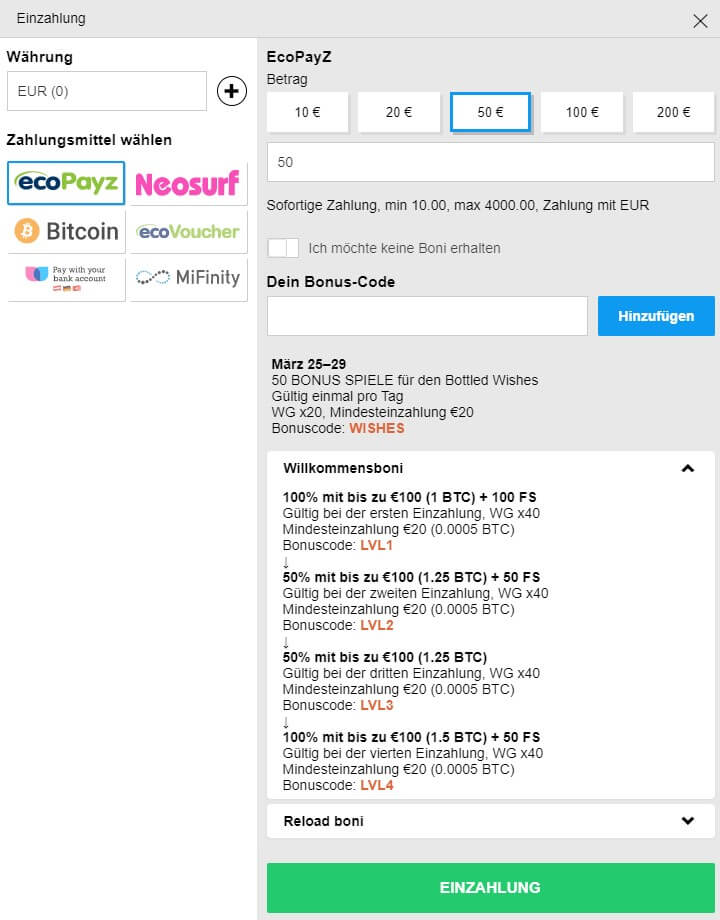Screen dimensions: 720x920
Task: Click the deposit amount text field
Action: pyautogui.click(x=490, y=162)
